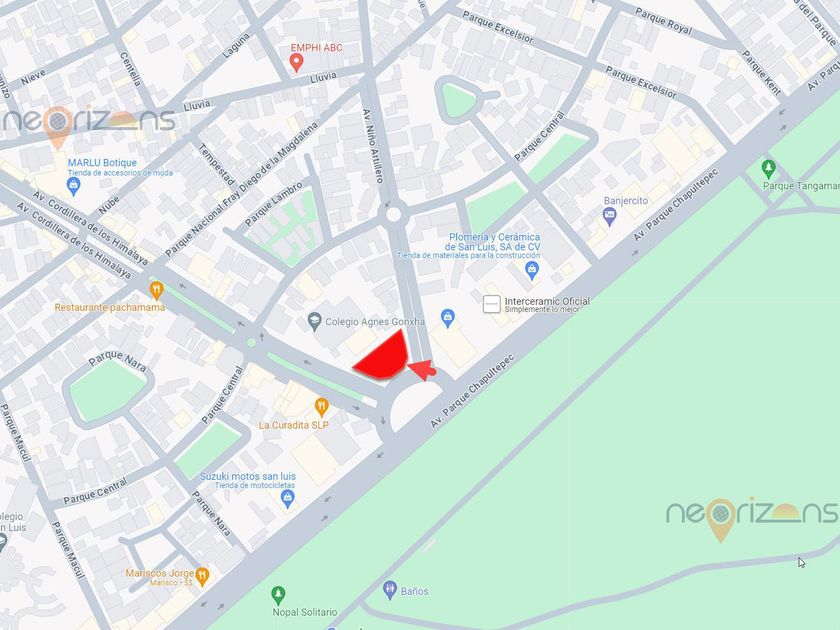Click the Av. Niño Artillero roundabout circle

[393, 214]
